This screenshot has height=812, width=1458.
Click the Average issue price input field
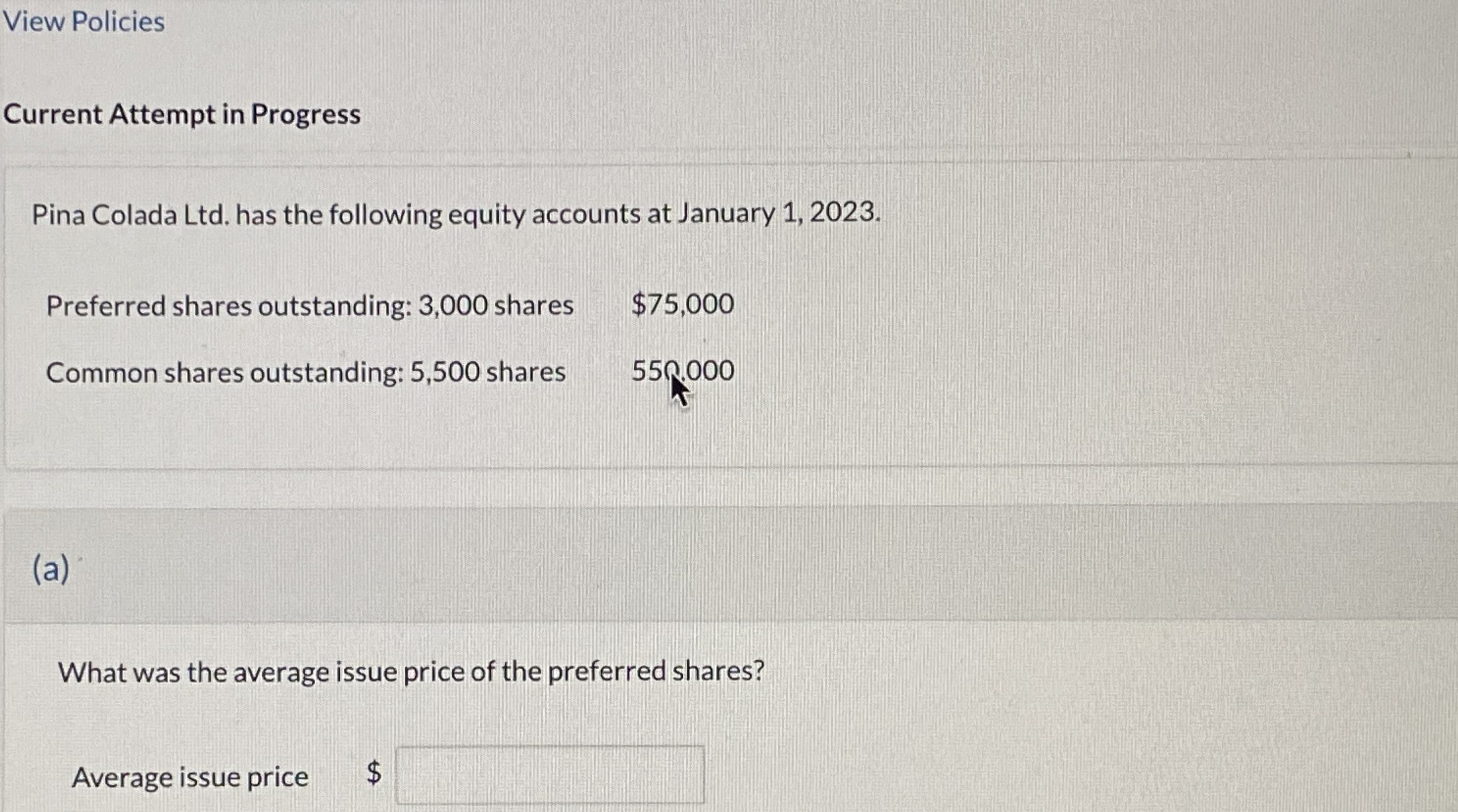(x=550, y=775)
